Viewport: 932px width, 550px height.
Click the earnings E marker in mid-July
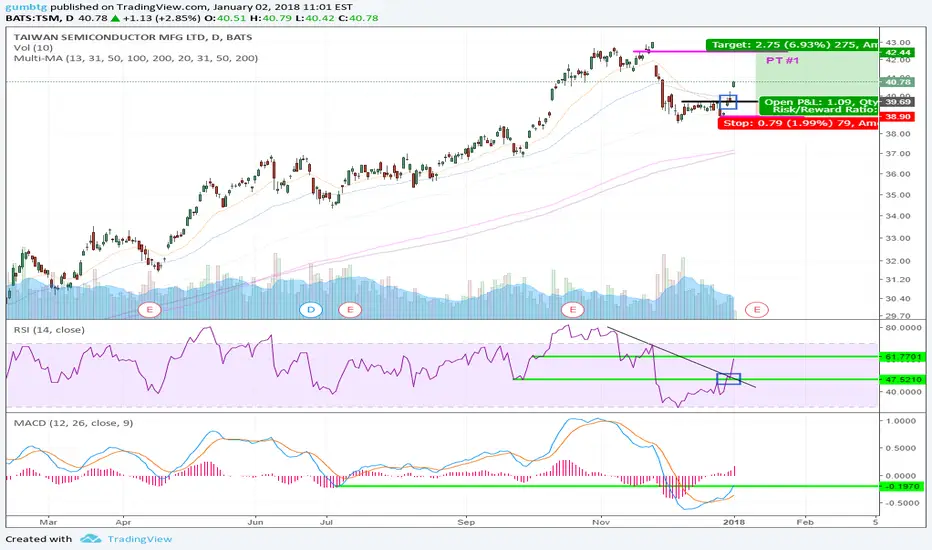point(350,310)
